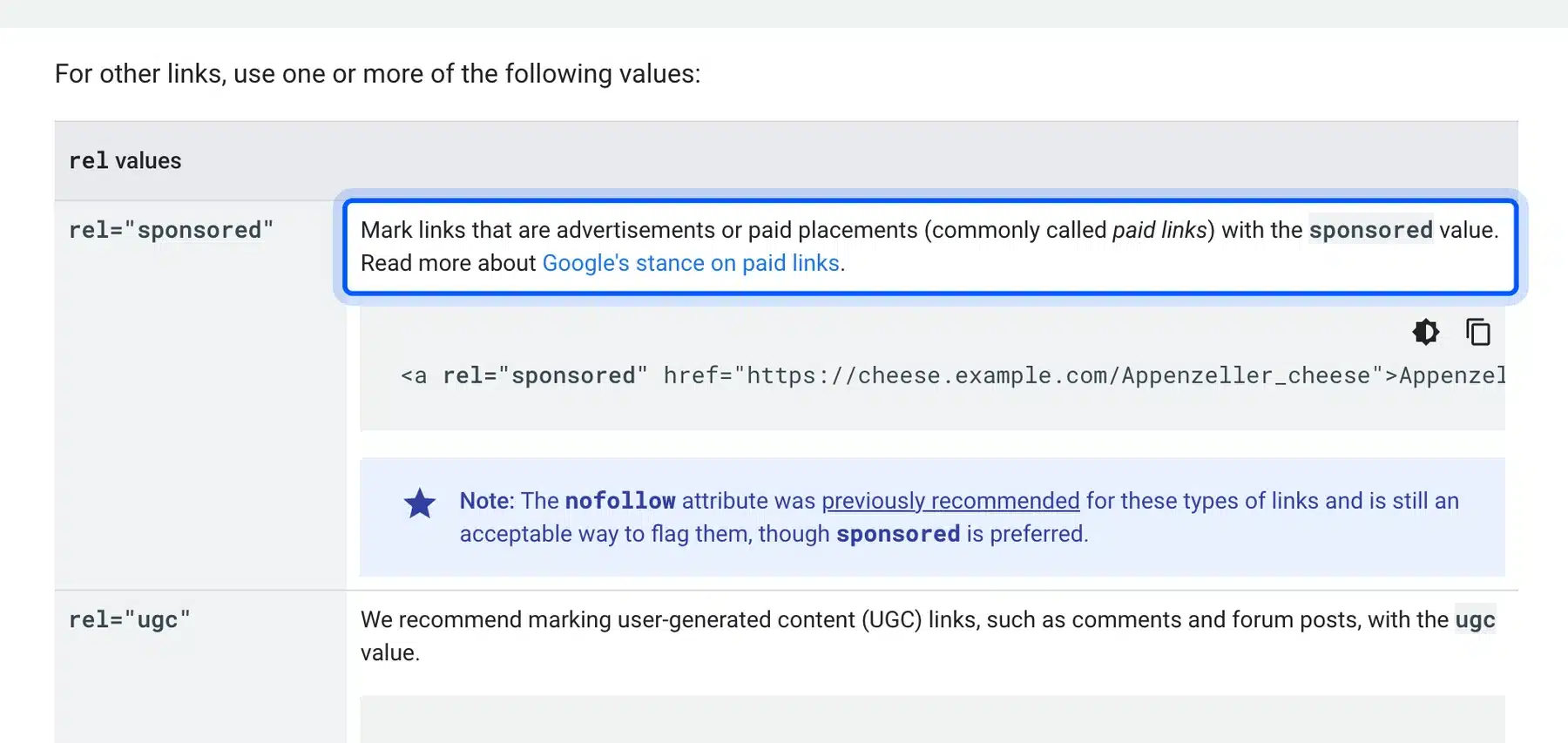This screenshot has height=743, width=1568.
Task: Select the rel="ugc" cell text
Action: point(130,620)
